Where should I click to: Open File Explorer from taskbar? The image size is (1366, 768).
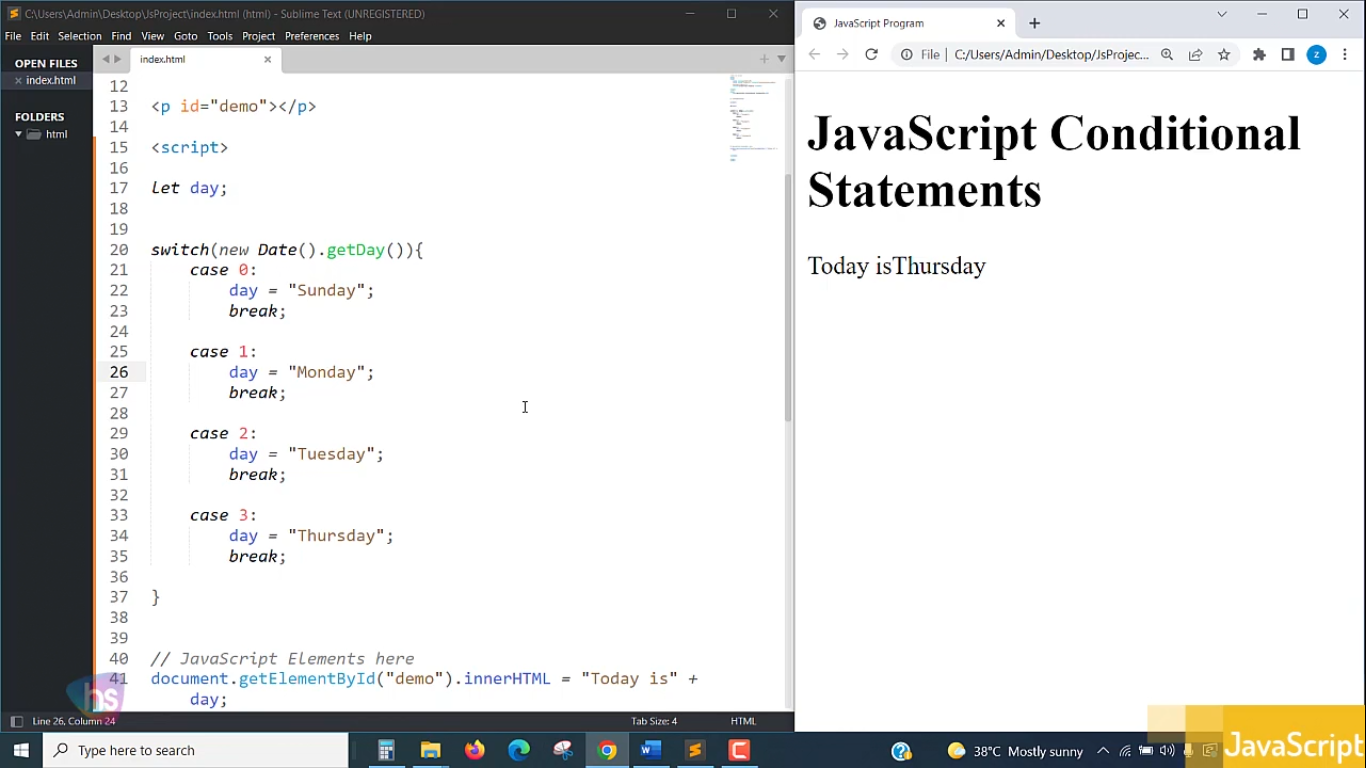coord(431,750)
